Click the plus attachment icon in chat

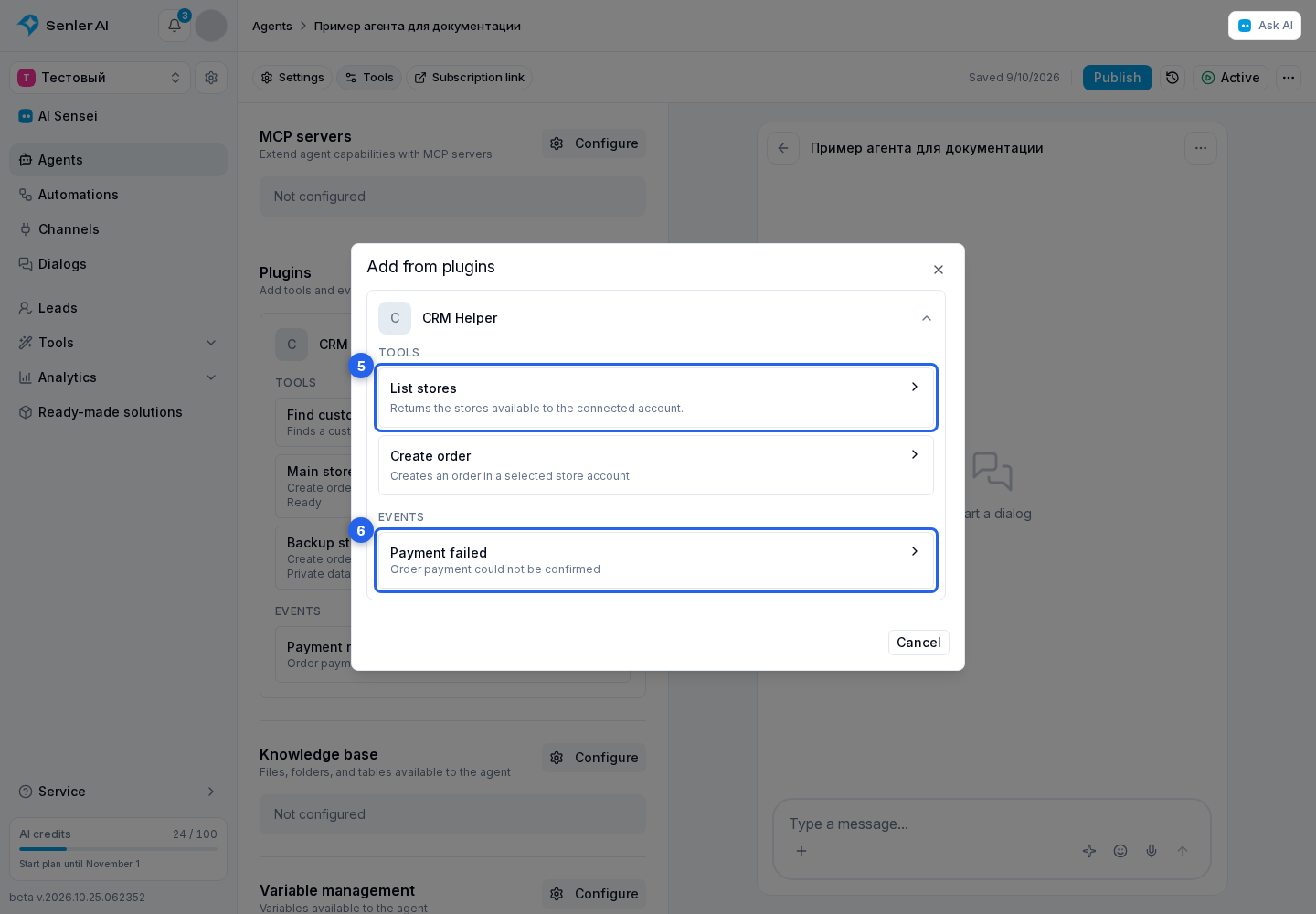[x=801, y=851]
